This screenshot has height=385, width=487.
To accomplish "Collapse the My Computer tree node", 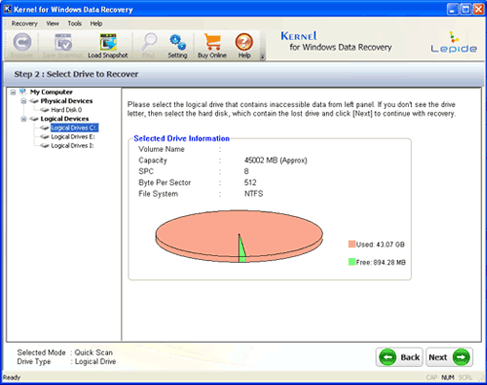I will (13, 92).
